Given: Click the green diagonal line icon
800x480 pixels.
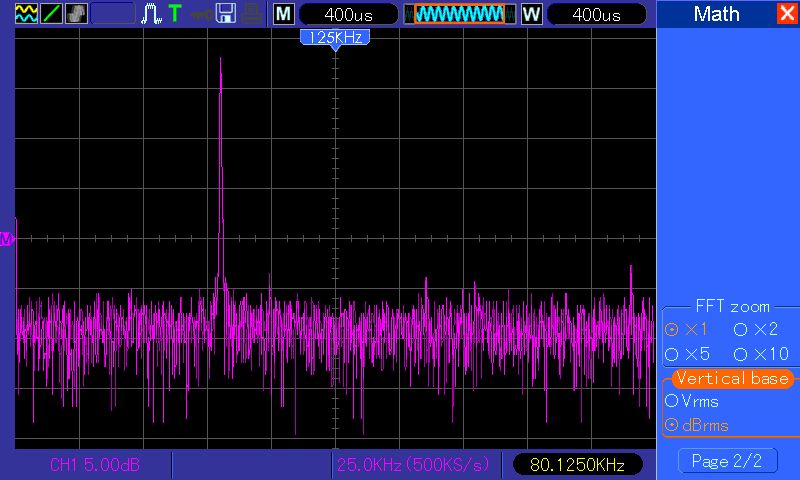Looking at the screenshot, I should pos(51,14).
